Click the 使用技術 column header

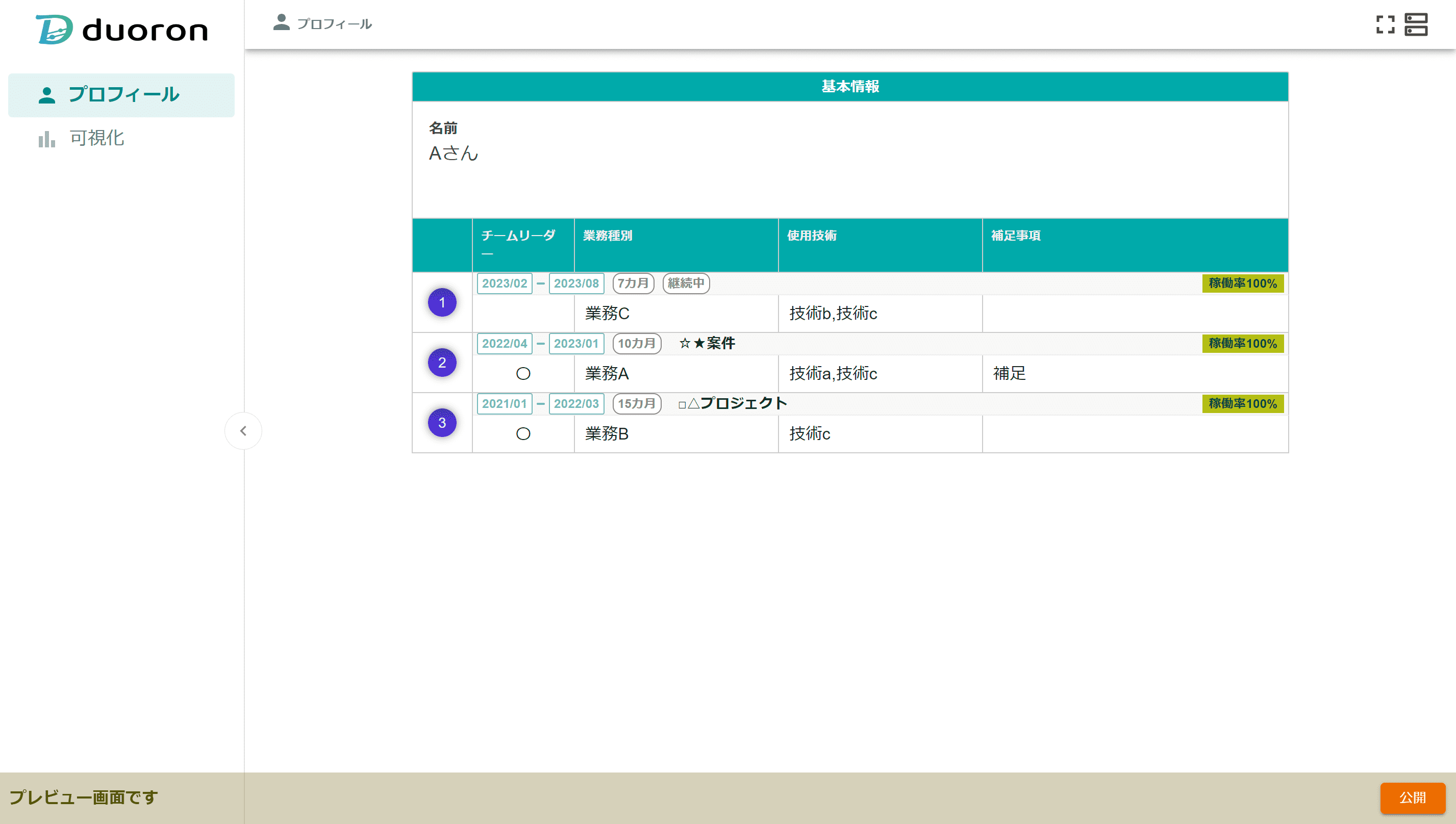click(x=880, y=244)
